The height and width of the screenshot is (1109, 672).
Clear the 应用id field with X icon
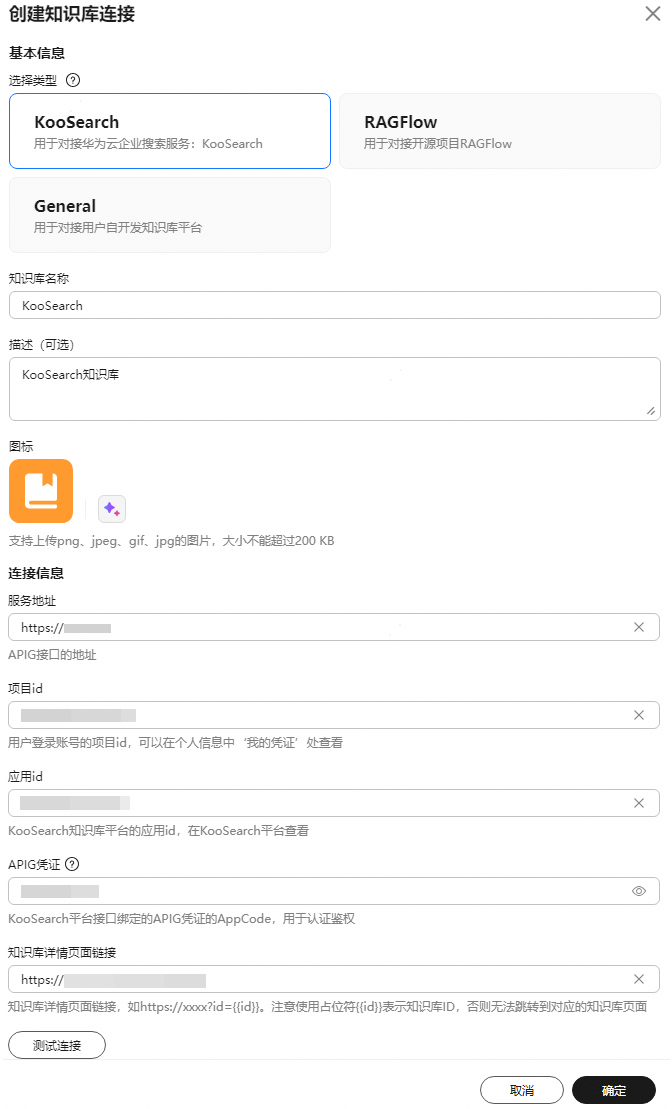tap(639, 803)
